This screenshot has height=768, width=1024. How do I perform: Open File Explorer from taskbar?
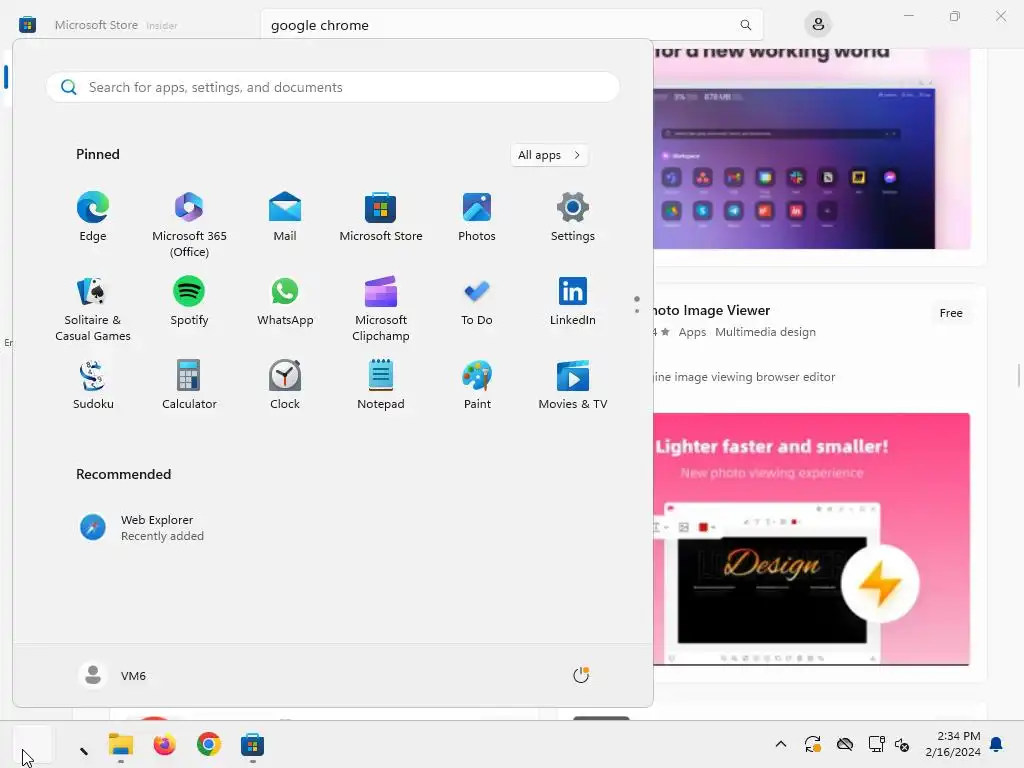pos(121,744)
